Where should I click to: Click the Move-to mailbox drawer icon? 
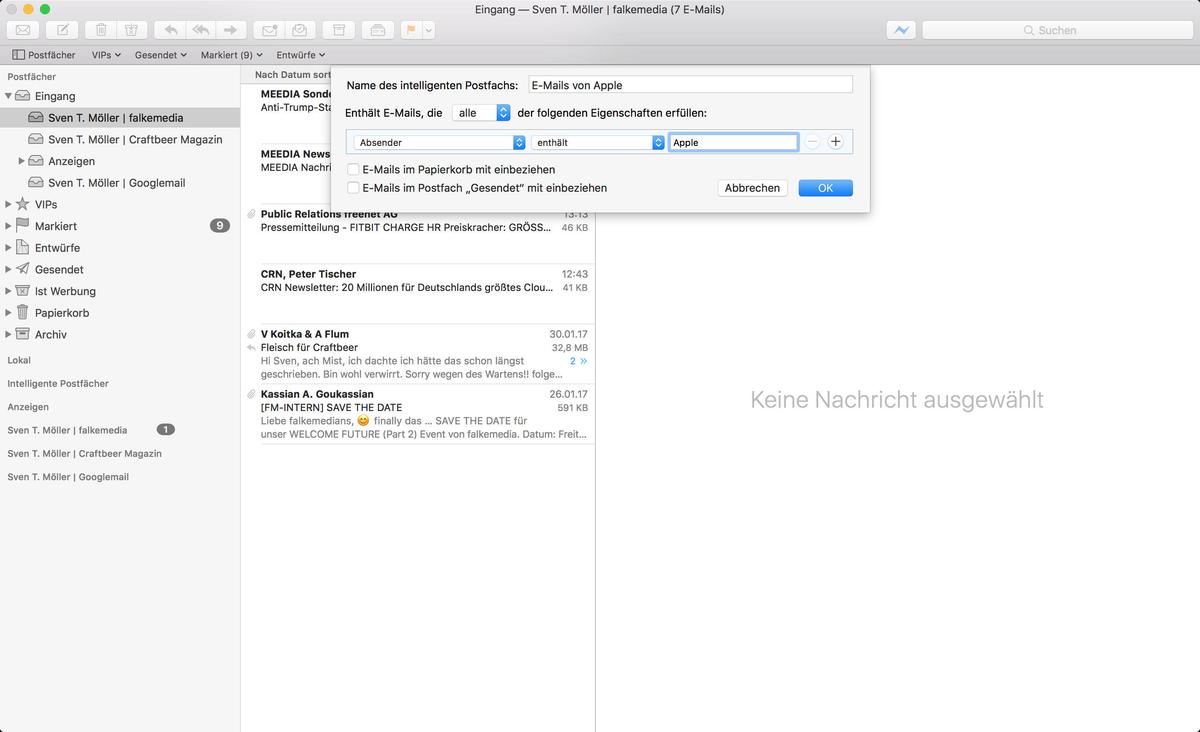coord(377,30)
